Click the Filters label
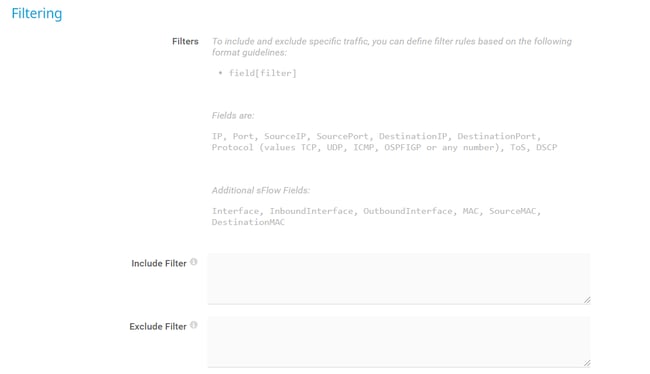This screenshot has height=374, width=650. (x=185, y=41)
